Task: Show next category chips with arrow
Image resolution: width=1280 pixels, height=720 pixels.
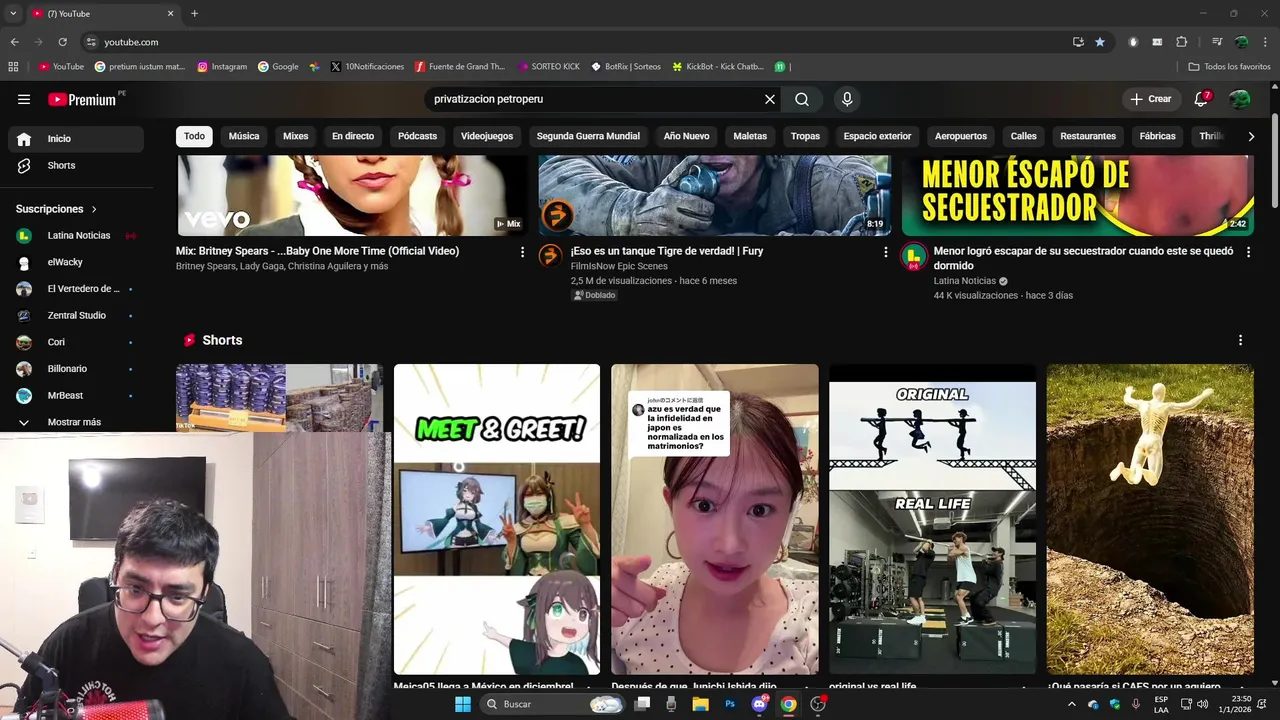Action: (1250, 136)
